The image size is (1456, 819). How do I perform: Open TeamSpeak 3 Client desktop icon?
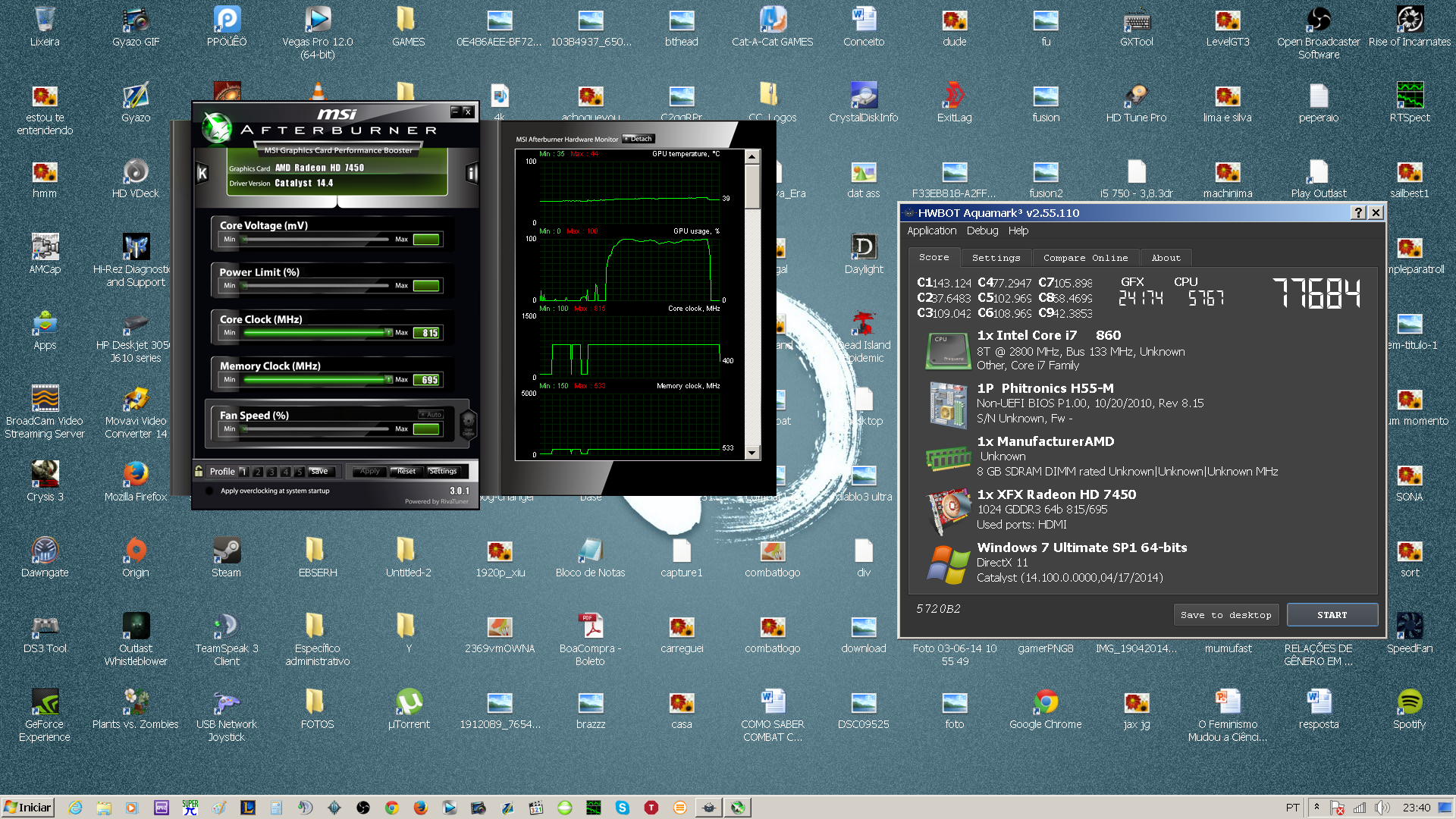[x=227, y=639]
